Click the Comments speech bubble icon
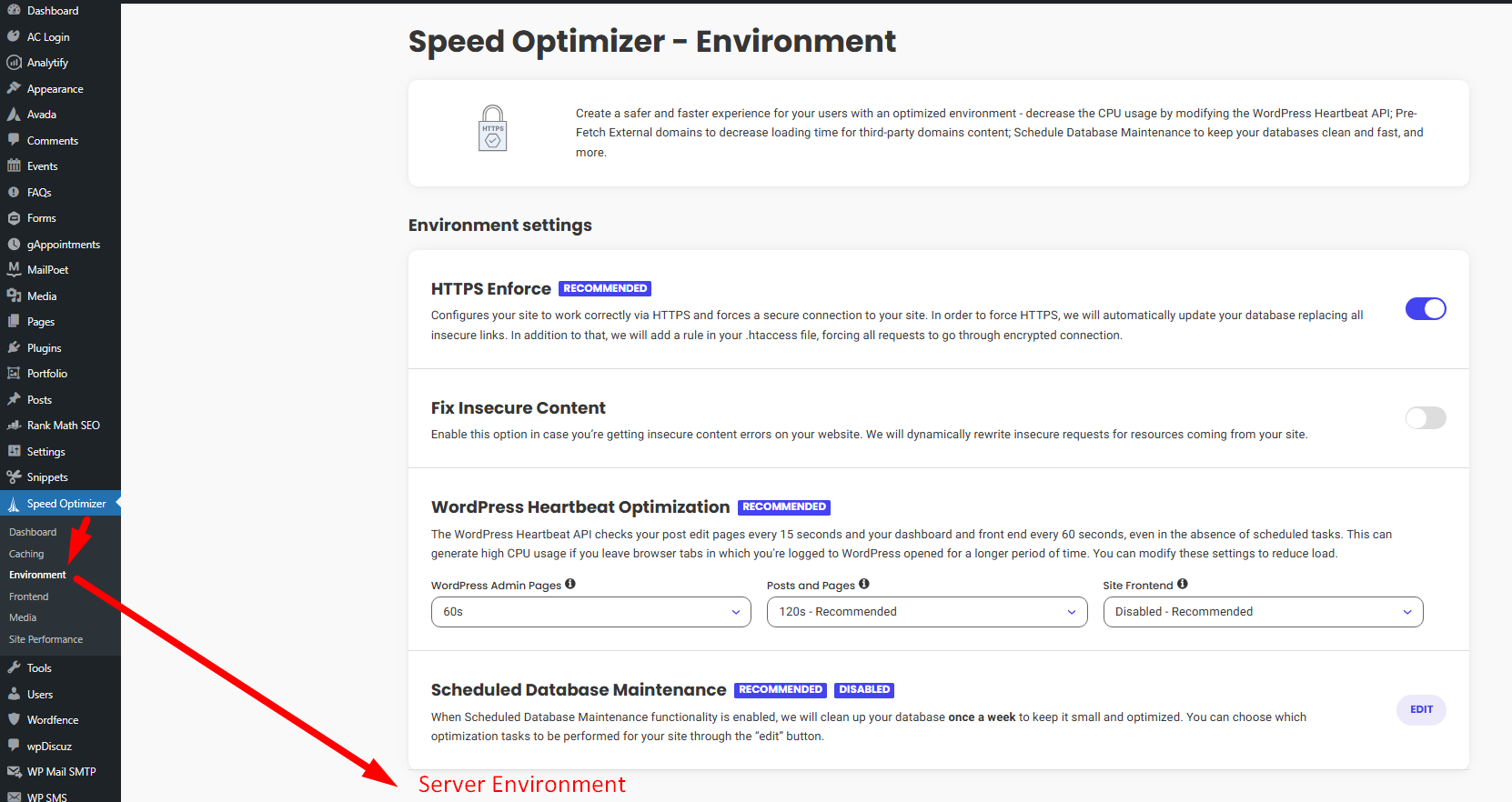 (14, 140)
